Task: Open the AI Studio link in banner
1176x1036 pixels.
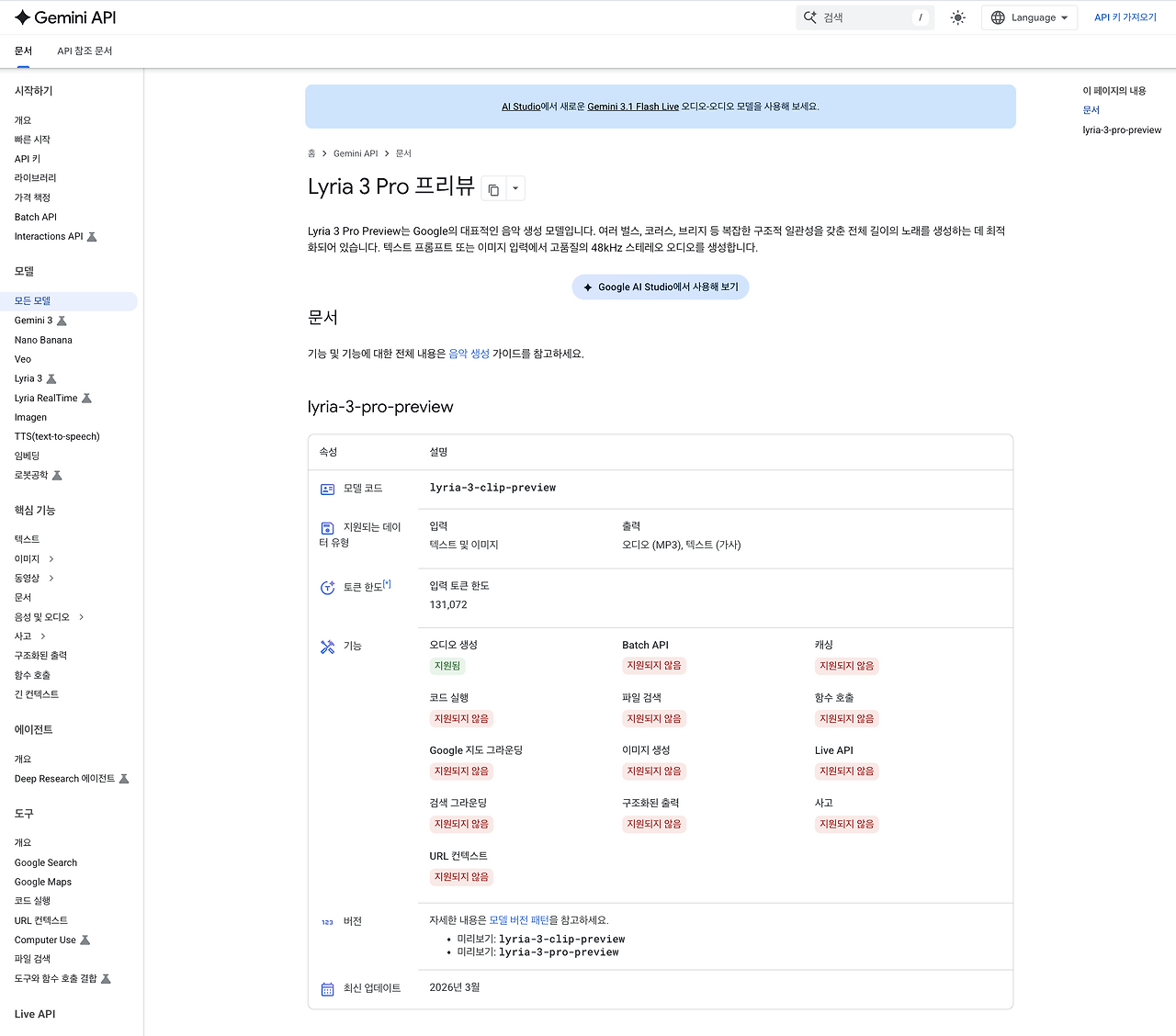Action: click(x=521, y=107)
